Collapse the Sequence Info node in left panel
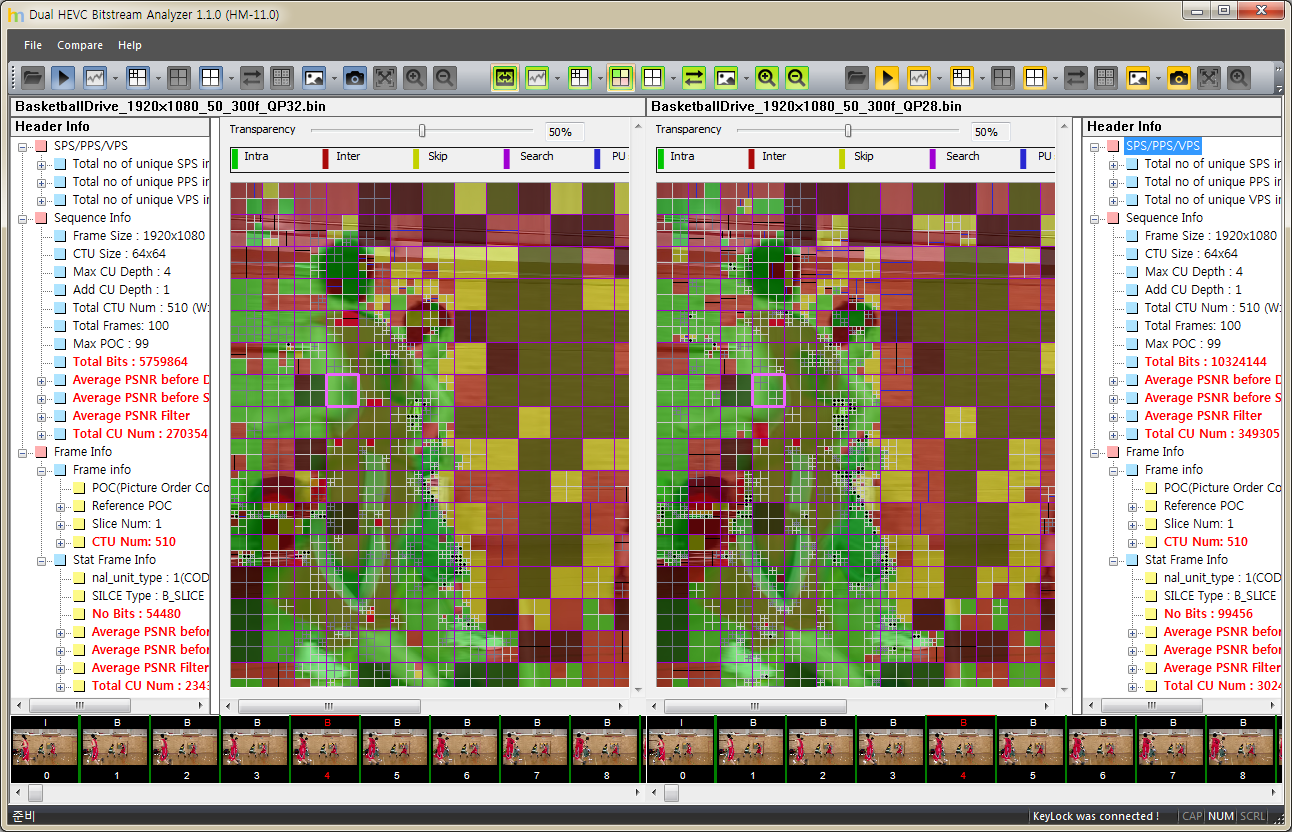This screenshot has width=1292, height=832. pos(23,218)
